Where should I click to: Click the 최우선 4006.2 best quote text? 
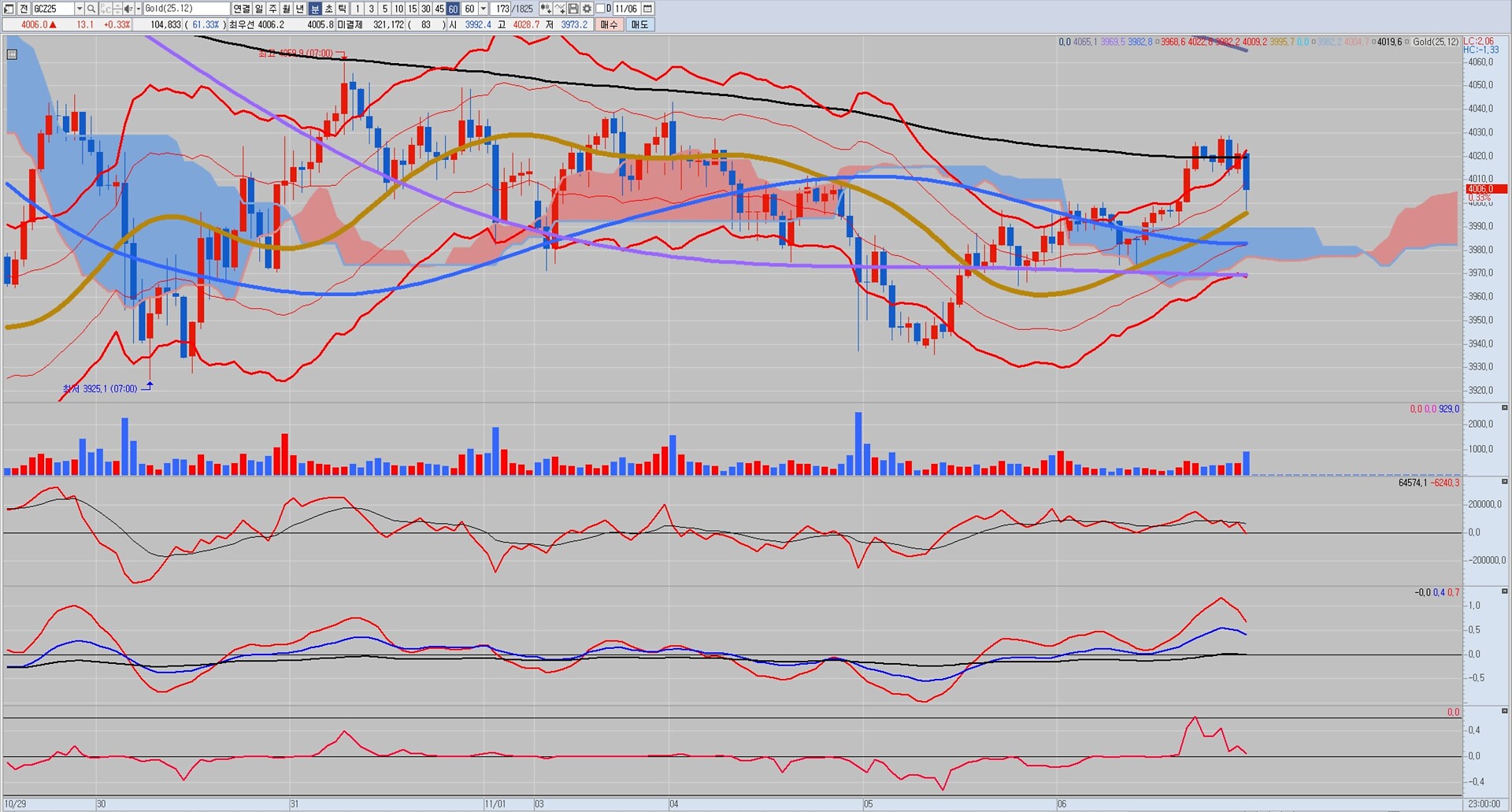tap(257, 24)
